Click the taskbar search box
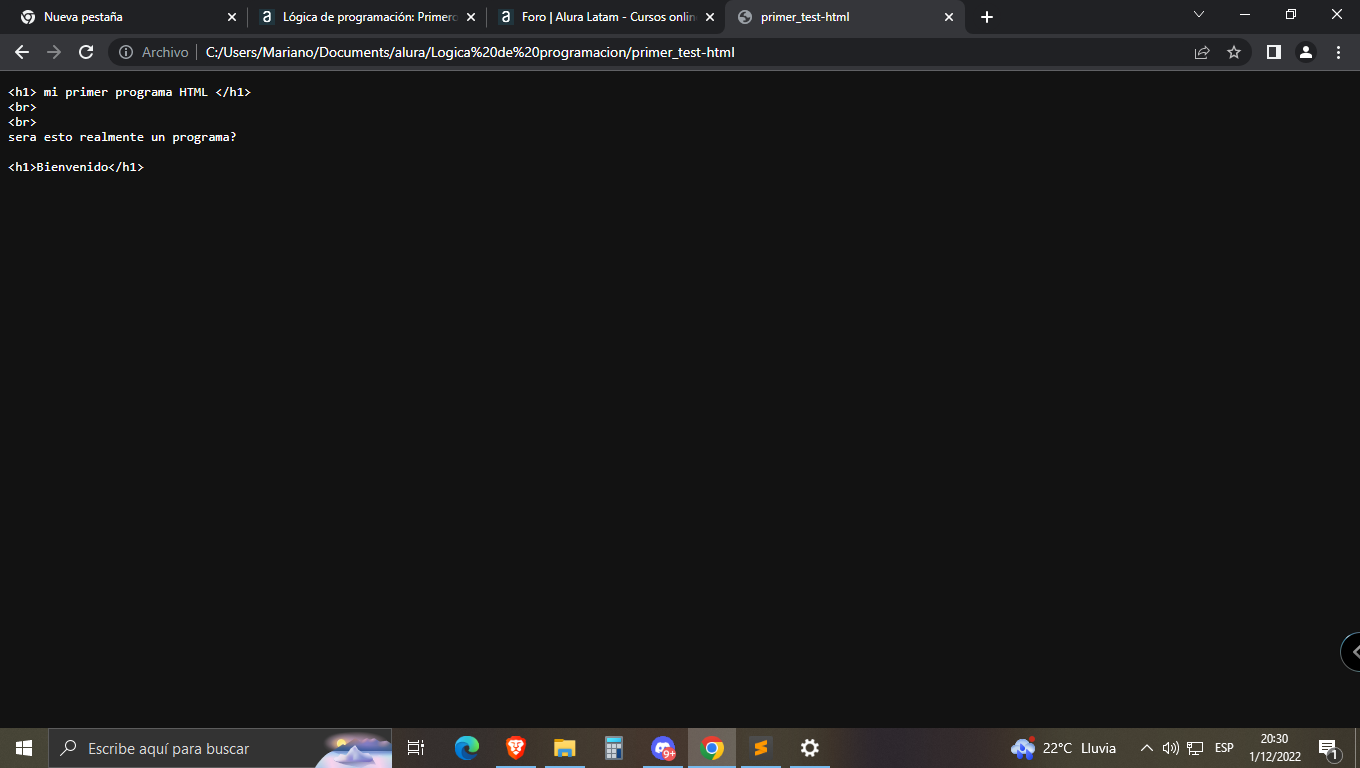The image size is (1360, 768). 220,748
